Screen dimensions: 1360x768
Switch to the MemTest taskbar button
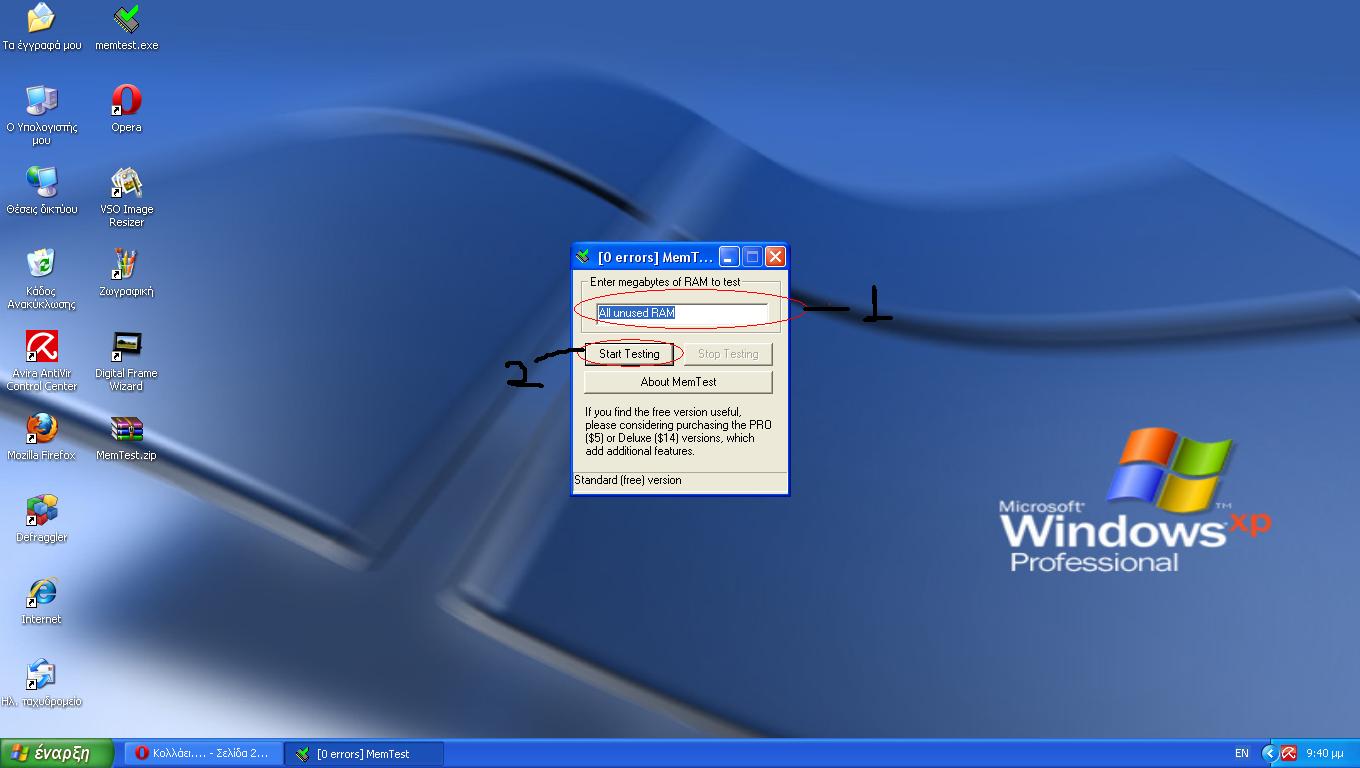point(364,754)
